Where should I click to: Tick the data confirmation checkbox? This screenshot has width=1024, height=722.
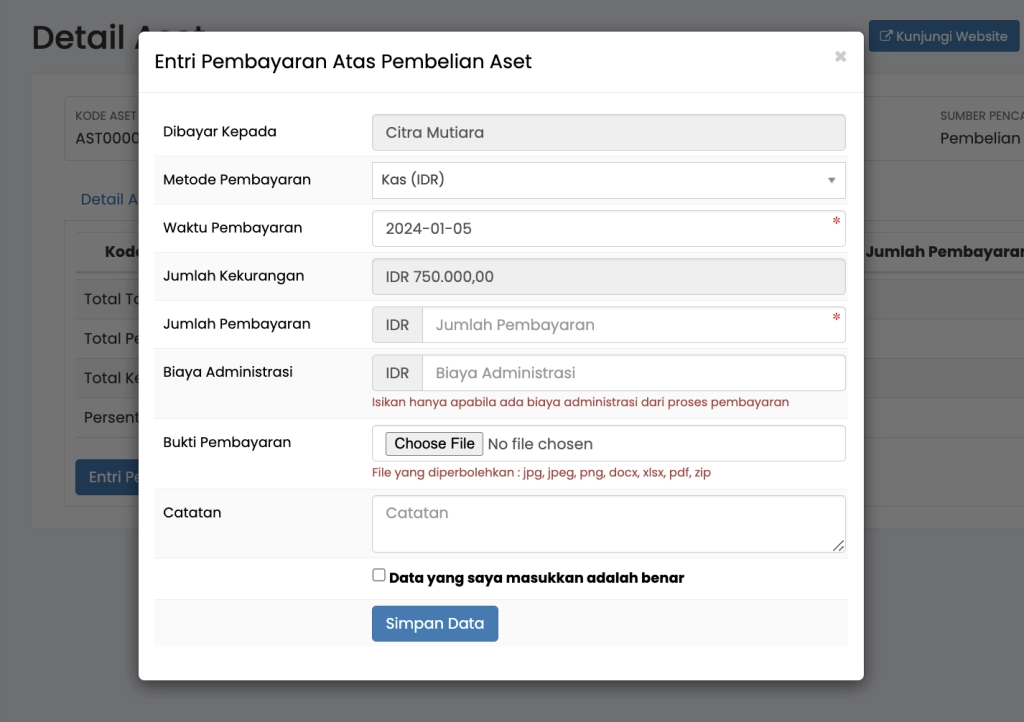379,575
